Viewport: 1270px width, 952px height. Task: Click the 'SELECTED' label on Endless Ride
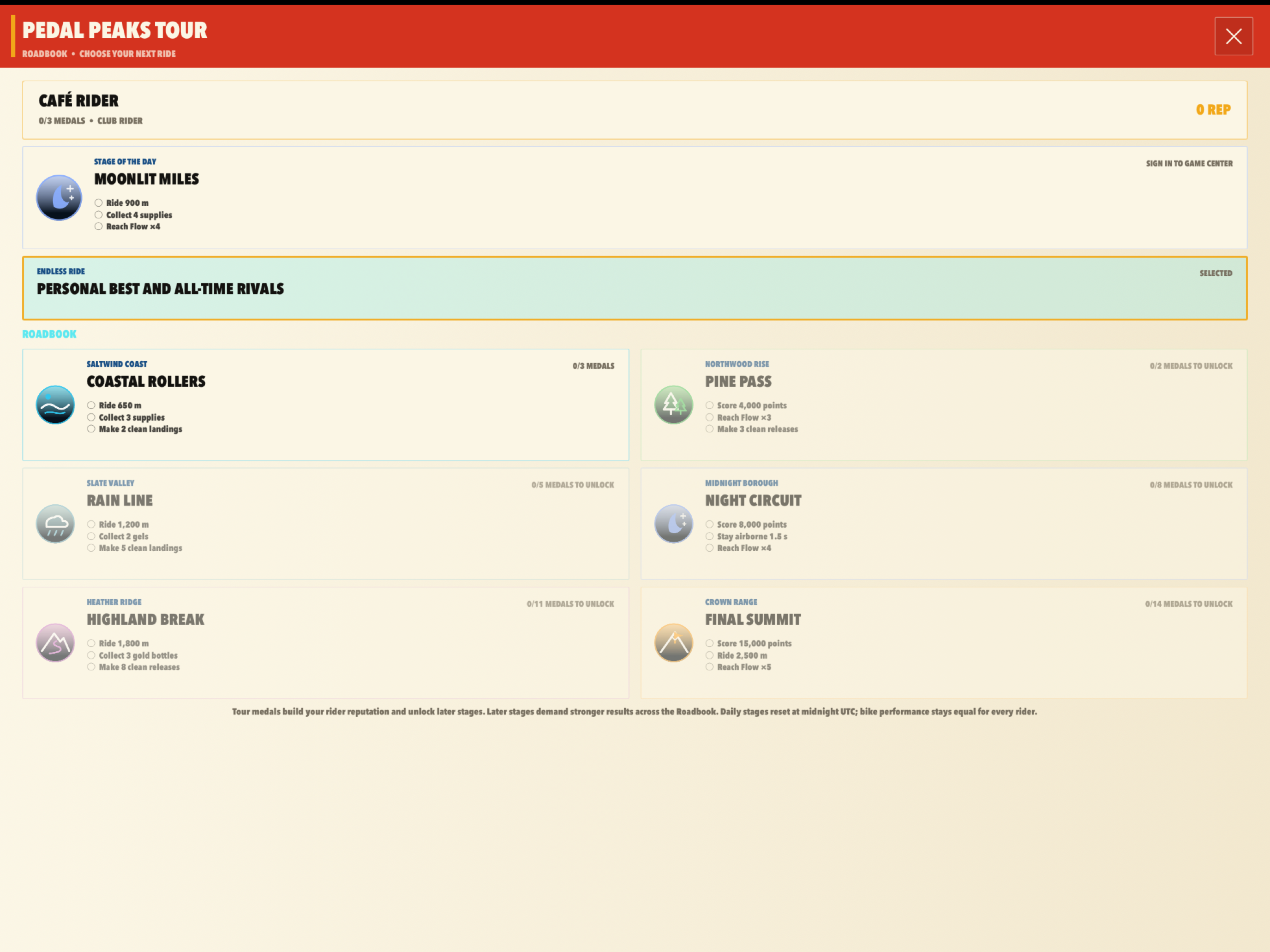[1216, 273]
